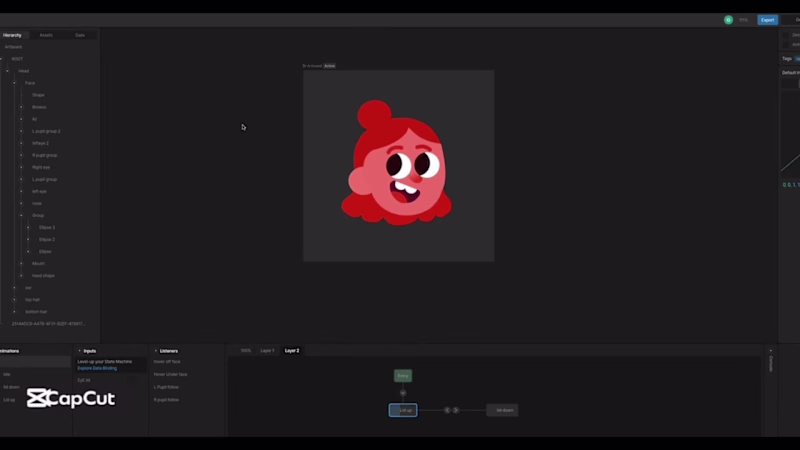Collapse the Inputs panel header arrow

pos(80,351)
